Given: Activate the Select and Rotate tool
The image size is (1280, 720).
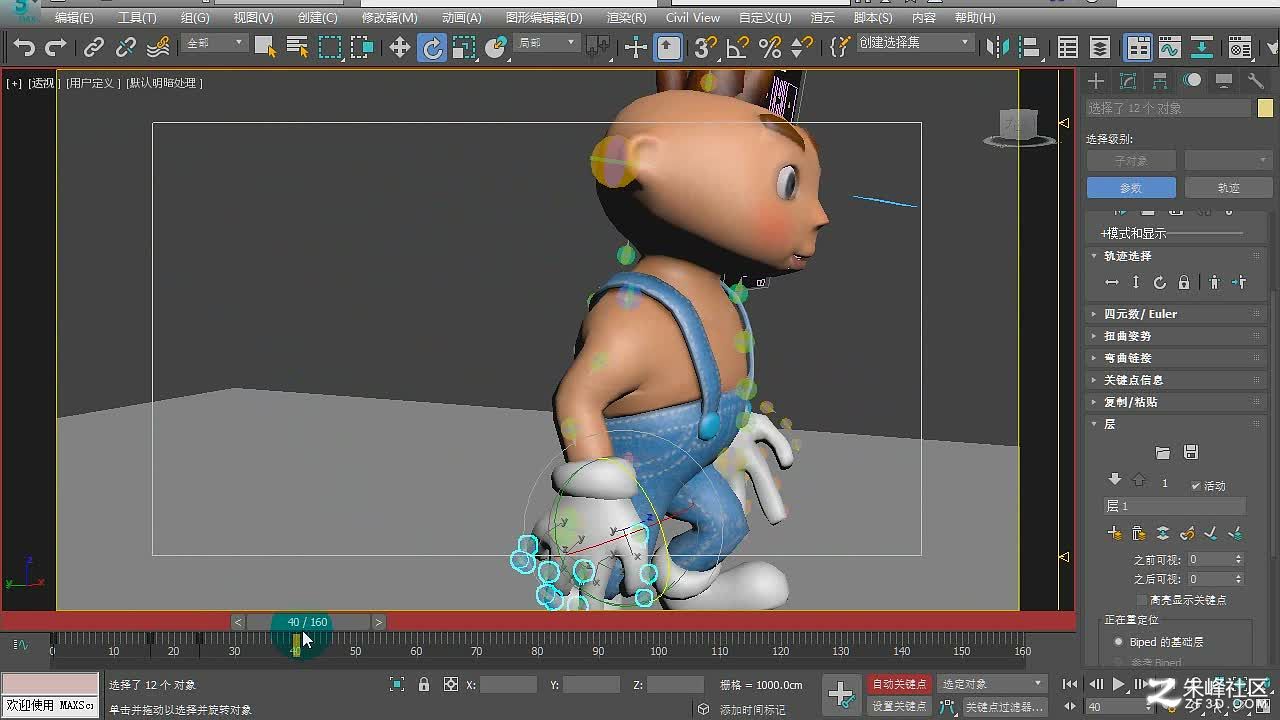Looking at the screenshot, I should 432,47.
